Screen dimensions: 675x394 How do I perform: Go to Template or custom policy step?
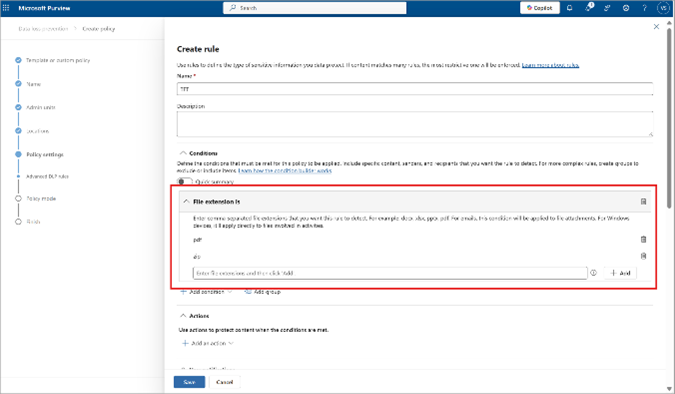tap(58, 60)
